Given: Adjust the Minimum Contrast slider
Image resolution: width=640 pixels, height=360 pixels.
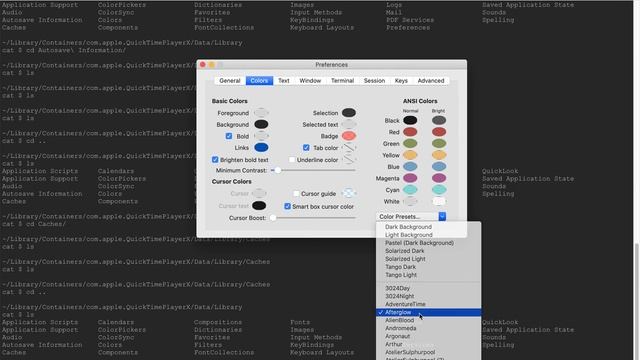Looking at the screenshot, I should [x=313, y=170].
